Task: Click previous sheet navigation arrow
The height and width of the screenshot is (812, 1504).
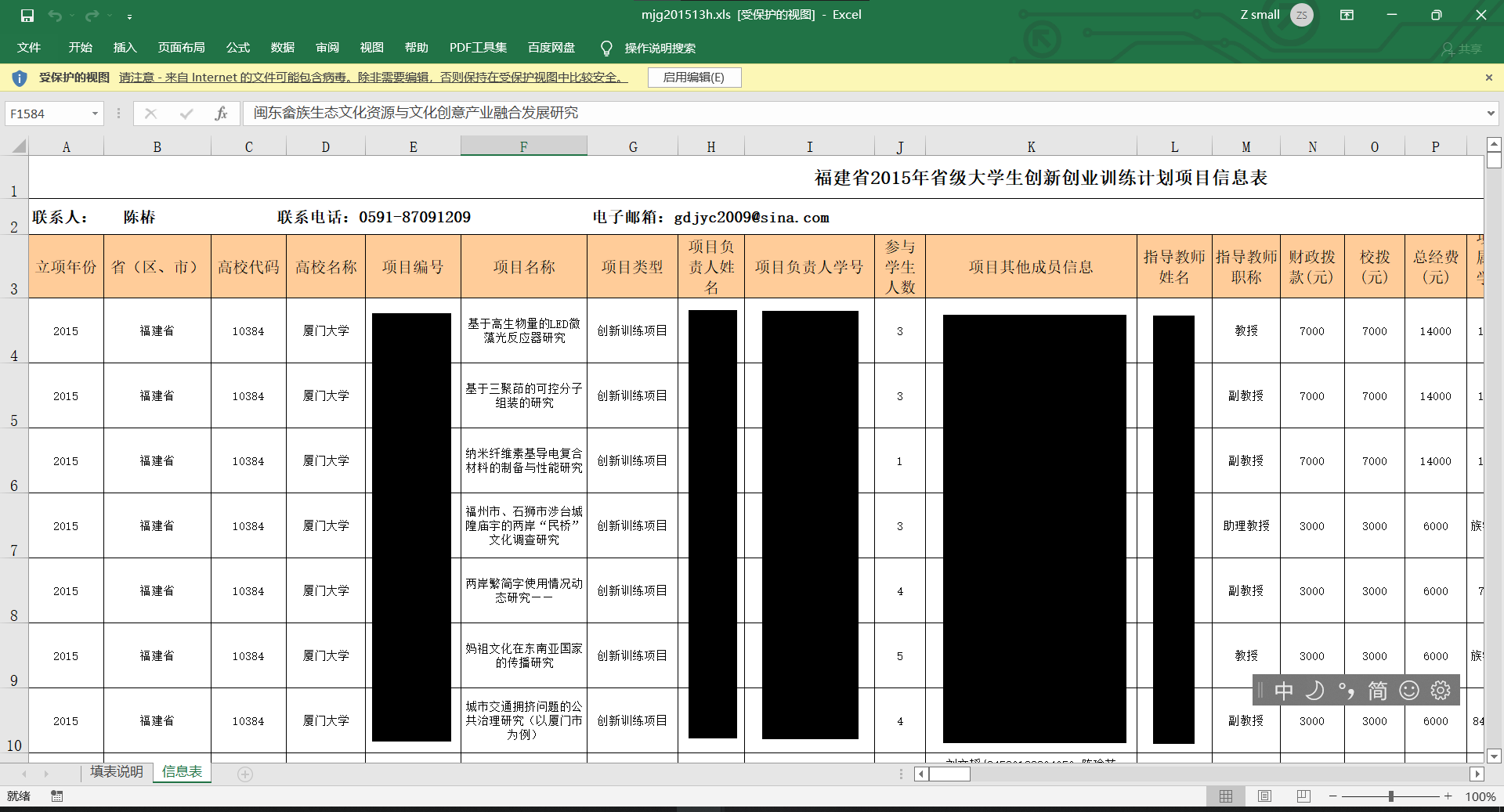Action: point(23,774)
